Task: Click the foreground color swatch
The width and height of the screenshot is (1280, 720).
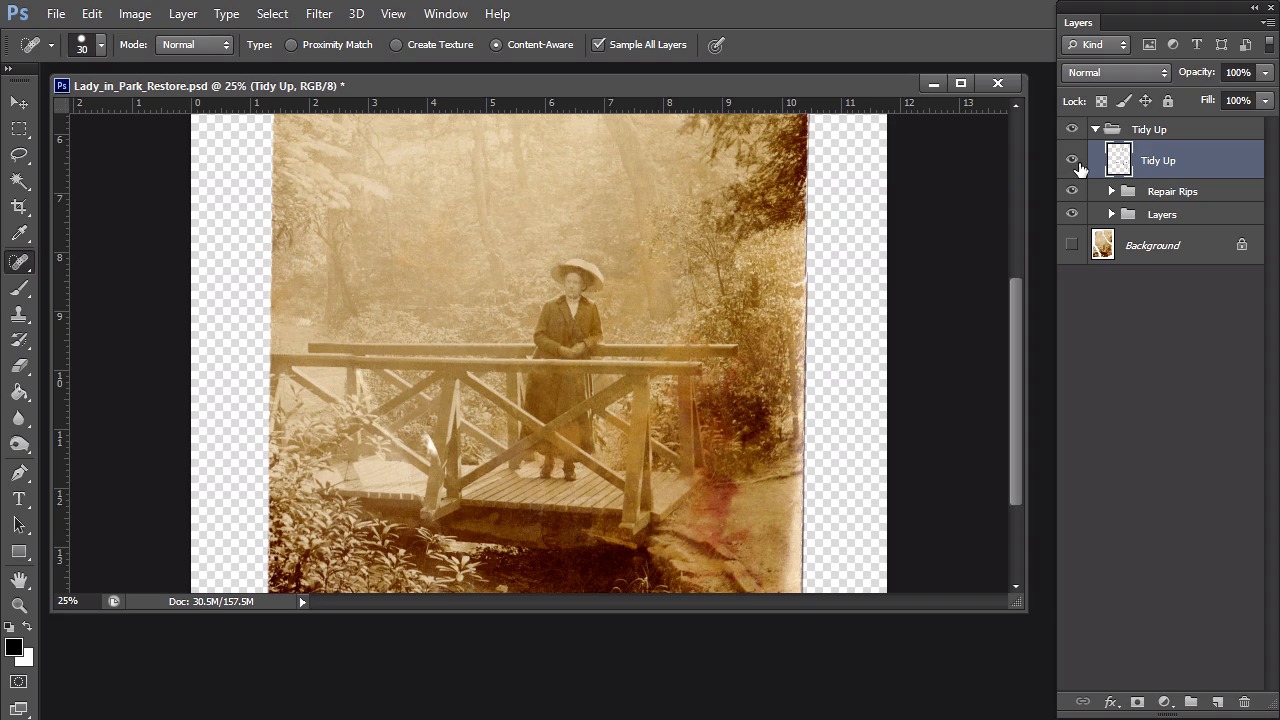Action: click(x=14, y=648)
